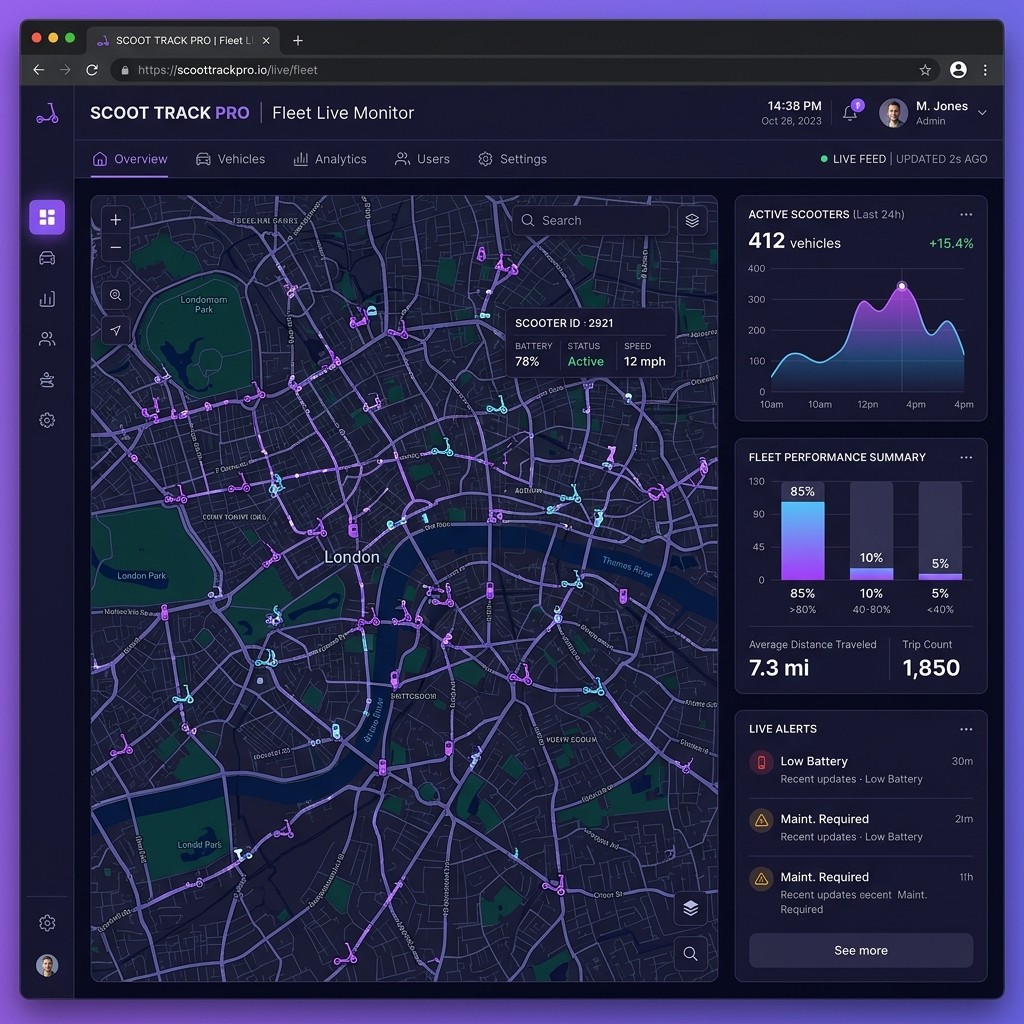
Task: Open the Maint. Required alert from 11h
Action: pos(861,892)
